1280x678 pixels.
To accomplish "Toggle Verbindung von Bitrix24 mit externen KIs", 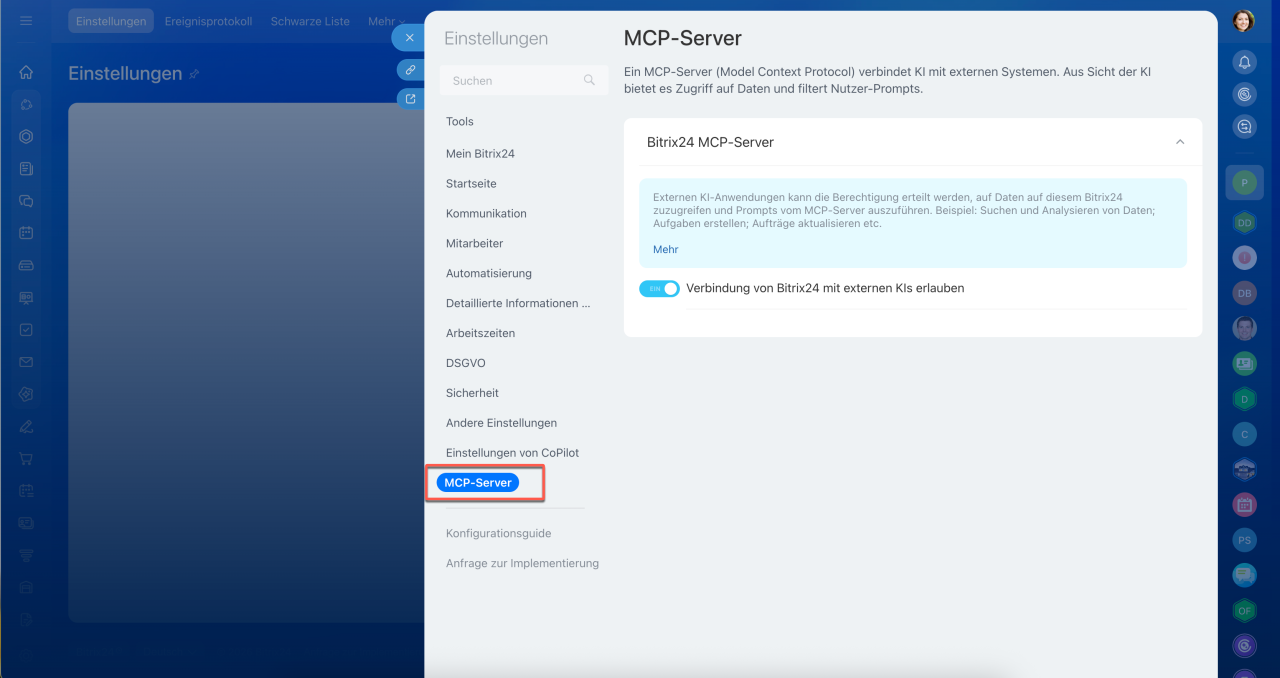I will (659, 288).
